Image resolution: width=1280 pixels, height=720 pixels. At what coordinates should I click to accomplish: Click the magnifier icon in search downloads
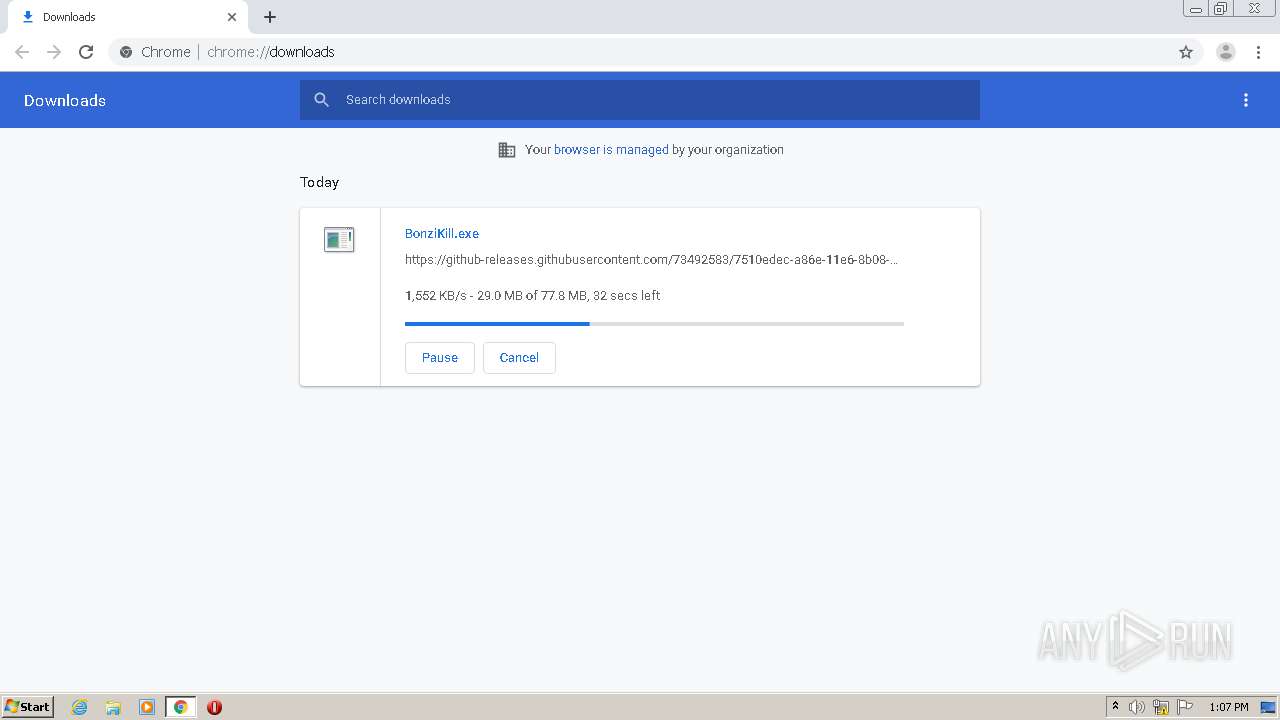tap(321, 100)
